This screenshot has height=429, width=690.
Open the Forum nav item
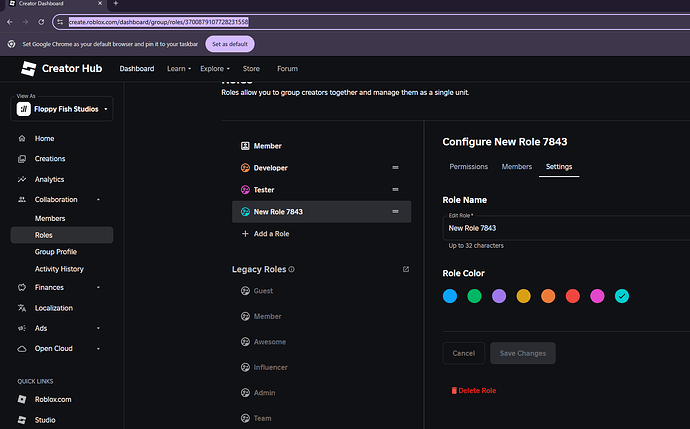[287, 69]
